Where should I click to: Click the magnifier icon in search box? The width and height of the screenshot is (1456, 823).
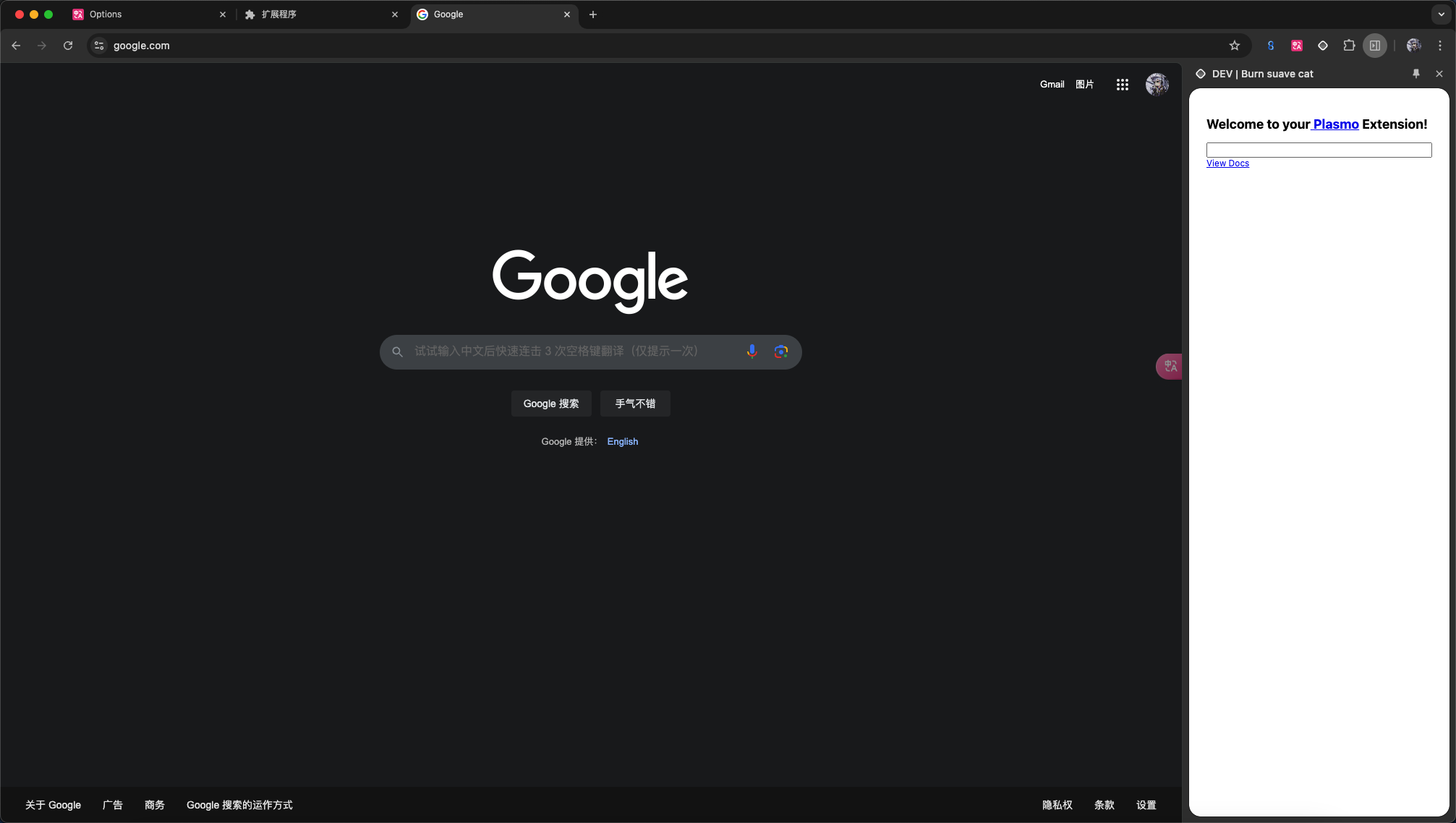tap(397, 352)
